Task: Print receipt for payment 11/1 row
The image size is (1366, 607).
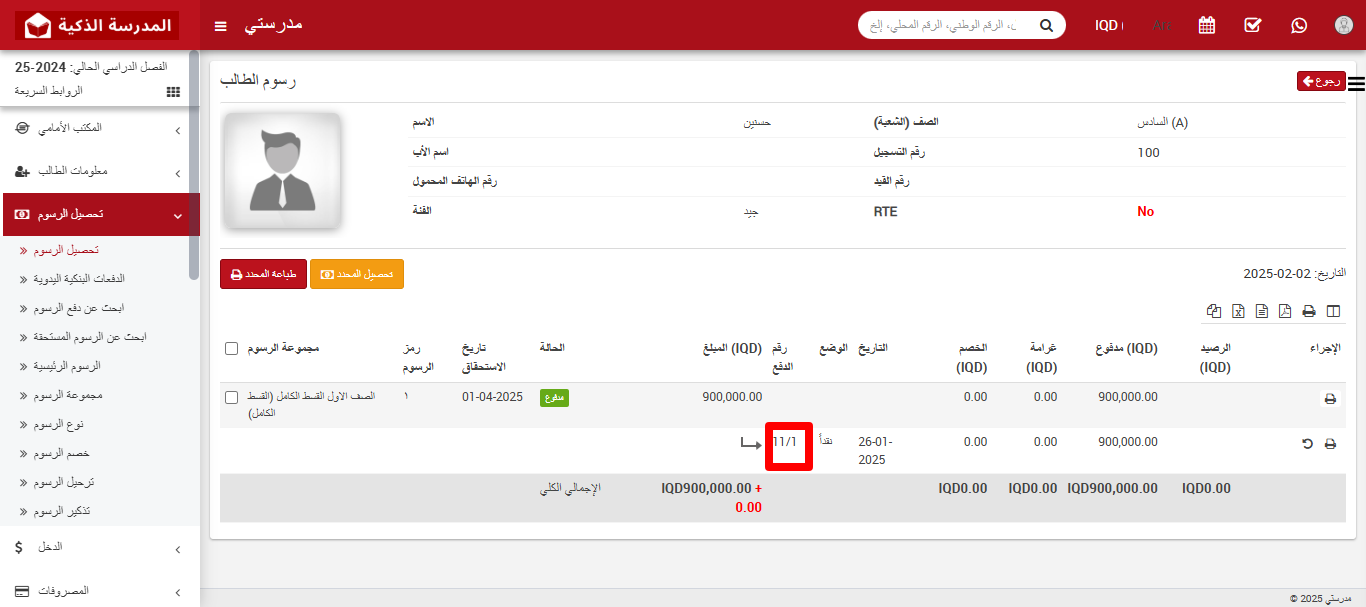Action: click(x=1330, y=443)
